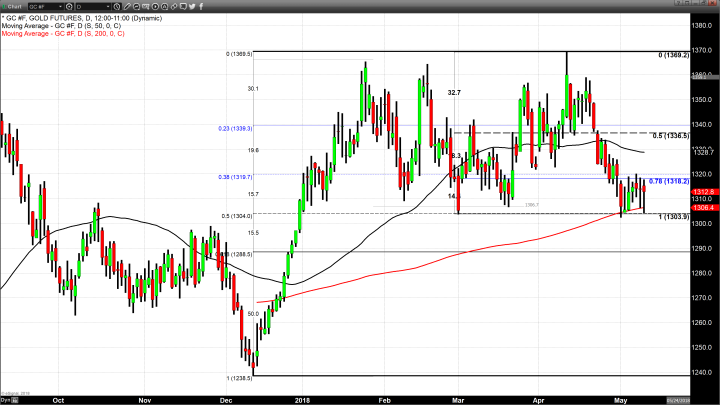Screen dimensions: 720x405
Task: Click the help question mark button top right
Action: [677, 3]
